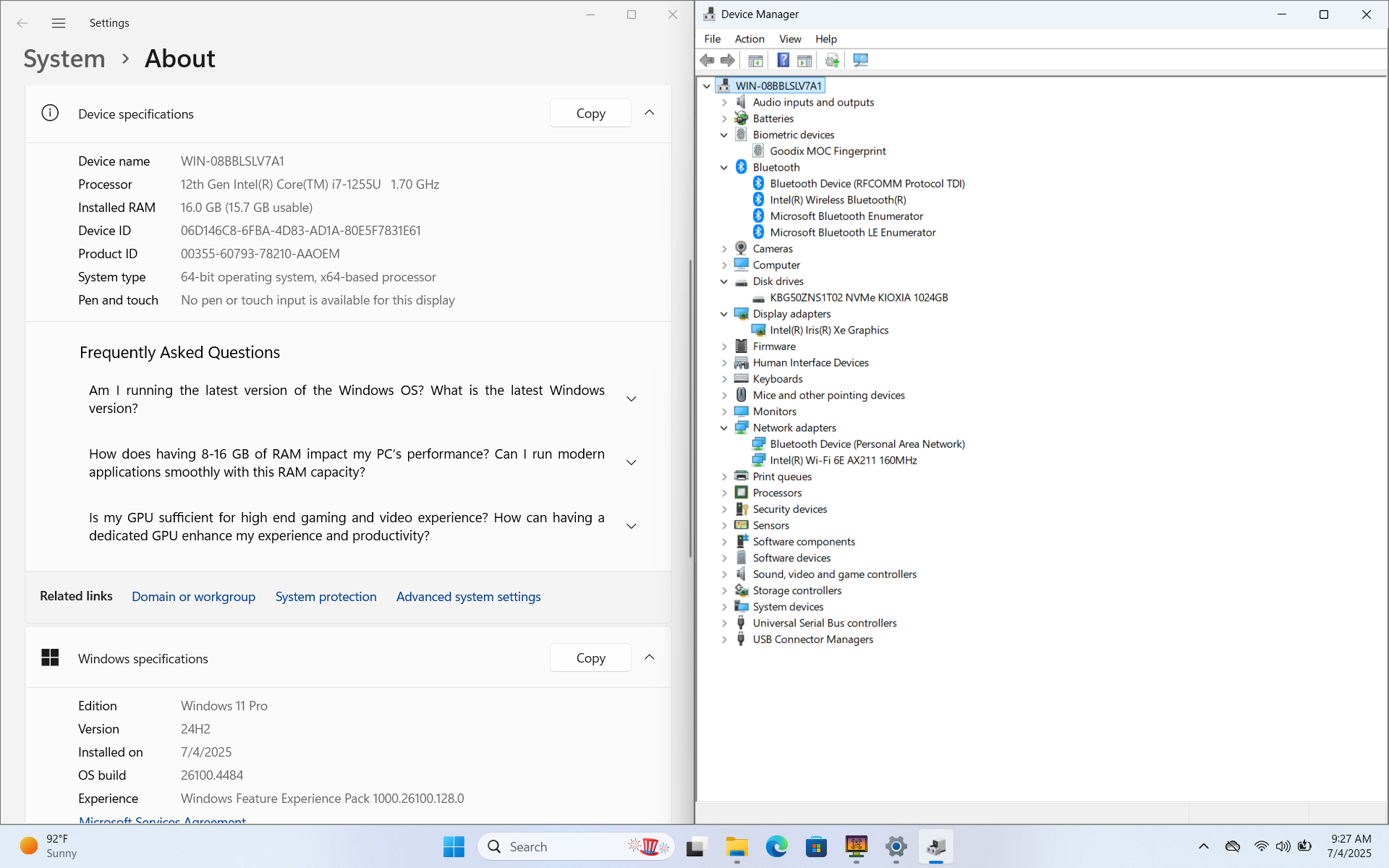This screenshot has width=1389, height=868.
Task: Click the volume icon in system tray
Action: pos(1283,846)
